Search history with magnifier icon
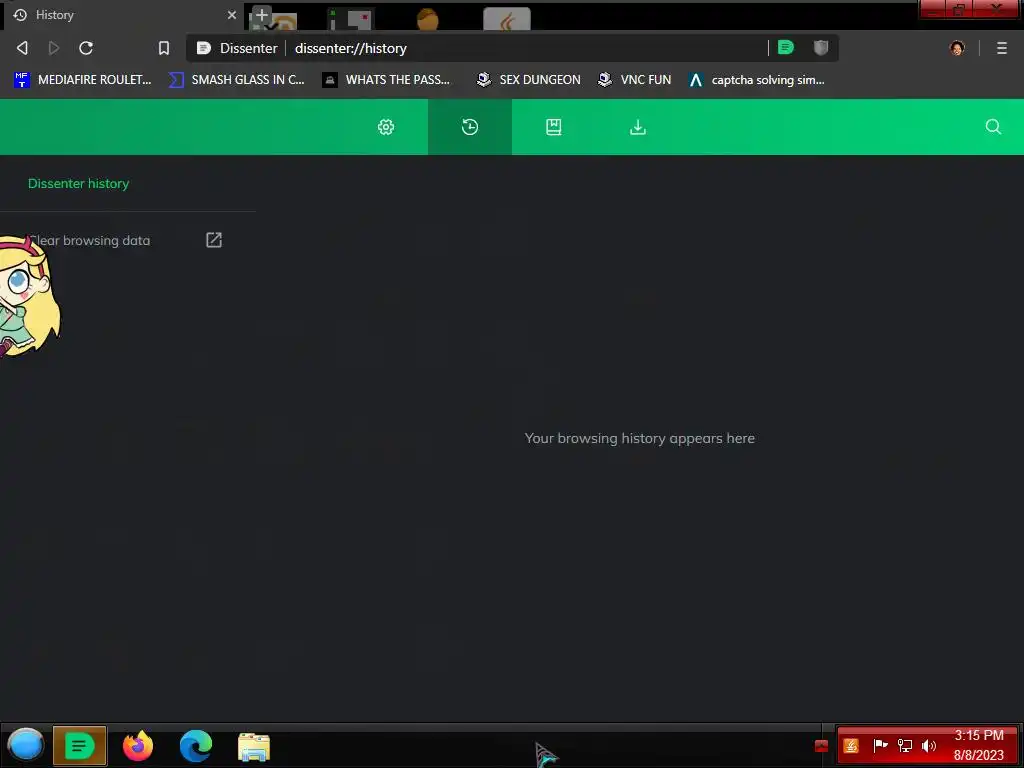 pos(993,127)
